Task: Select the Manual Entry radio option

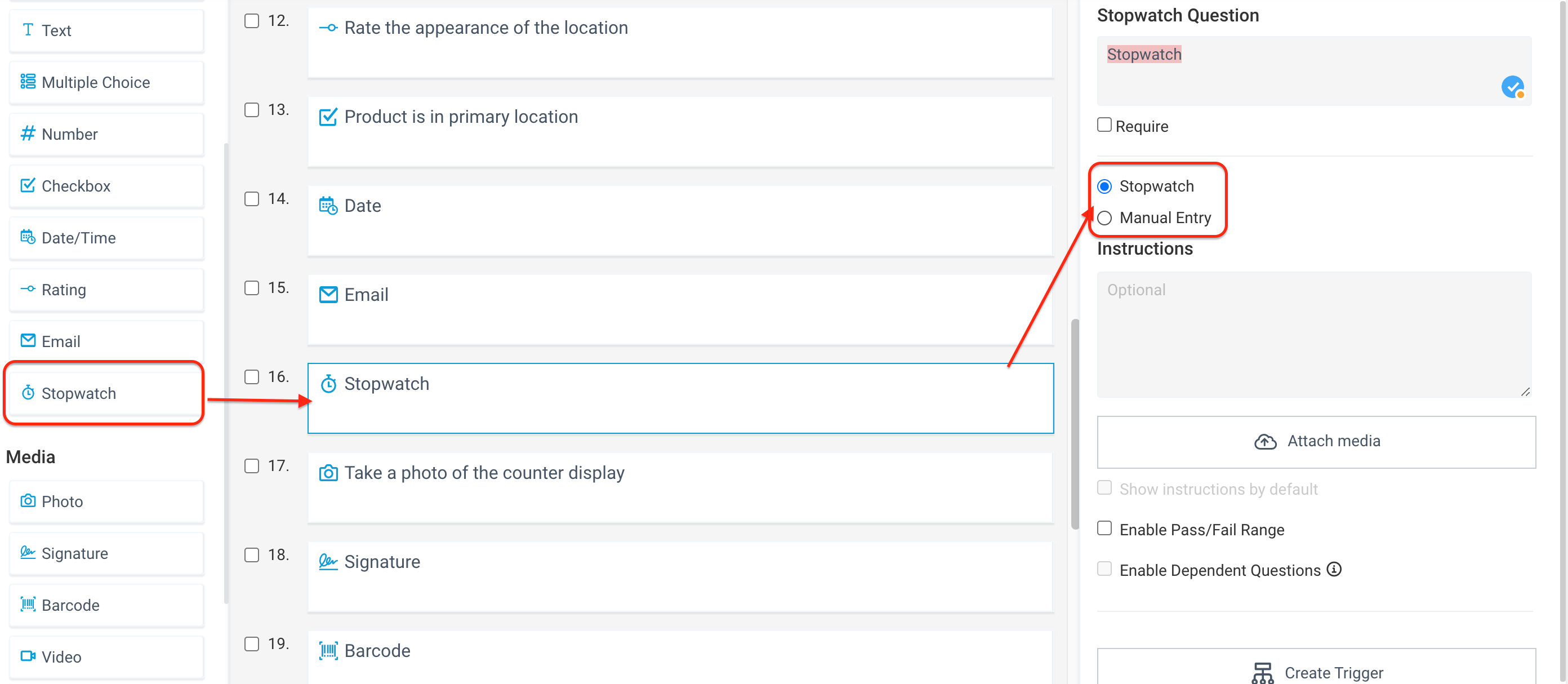Action: point(1105,217)
